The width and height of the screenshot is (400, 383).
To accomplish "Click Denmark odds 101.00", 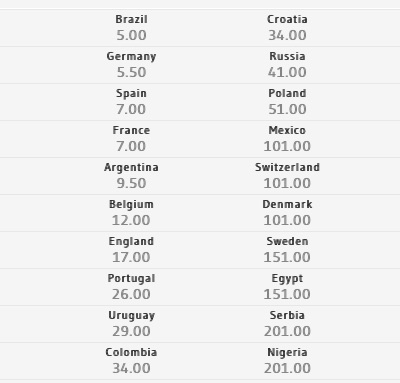I will click(287, 213).
